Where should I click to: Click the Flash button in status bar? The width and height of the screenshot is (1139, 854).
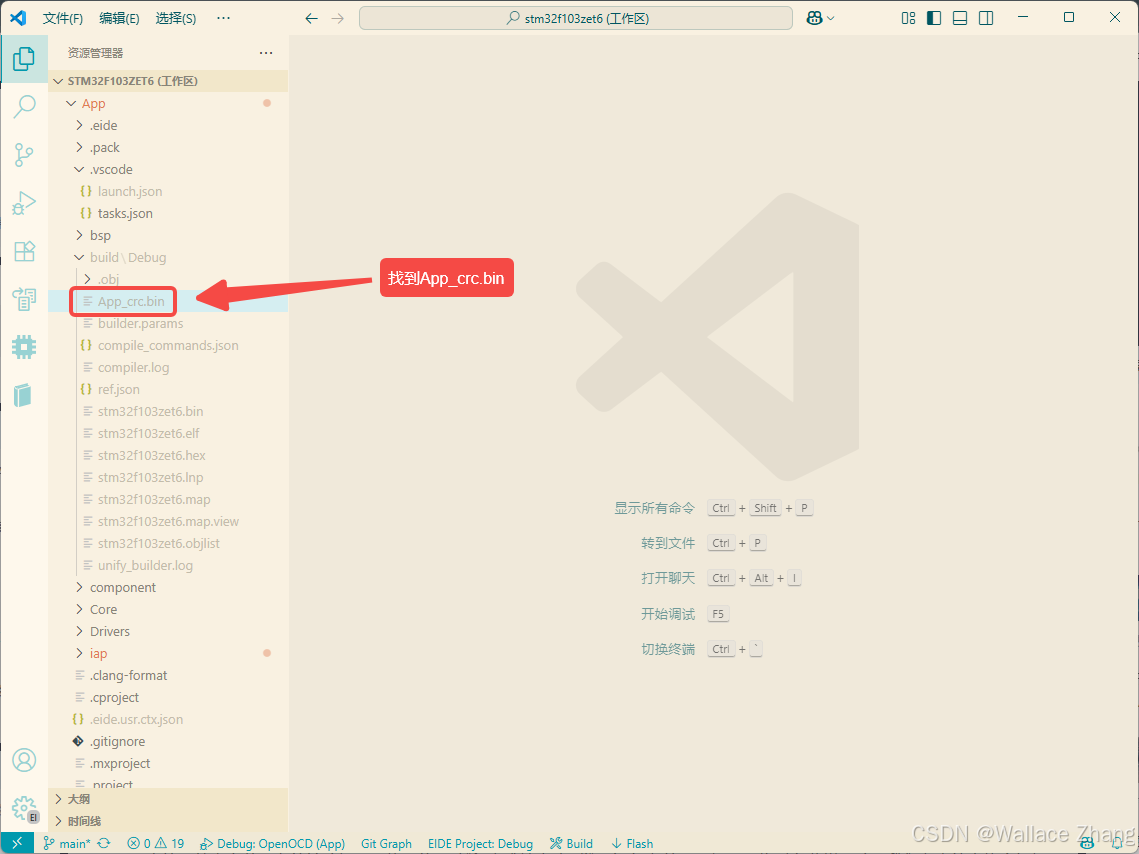pos(631,843)
